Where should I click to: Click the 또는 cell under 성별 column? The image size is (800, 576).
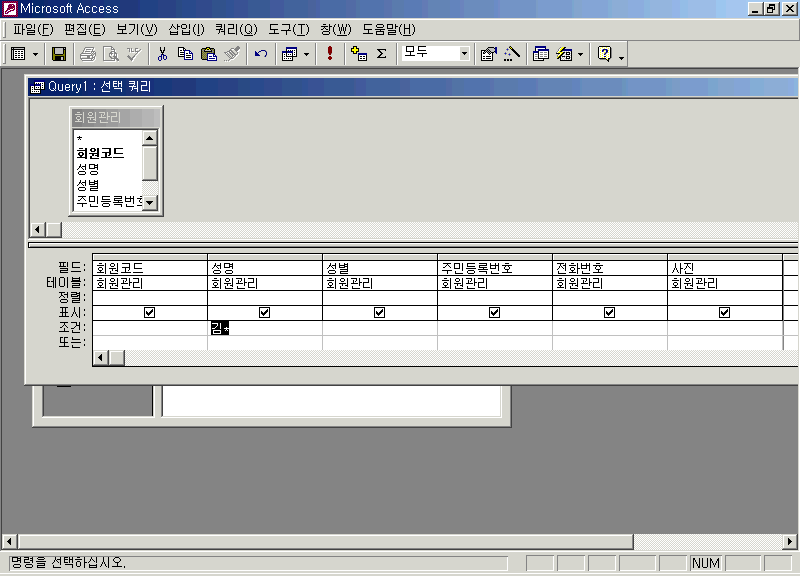click(x=380, y=342)
